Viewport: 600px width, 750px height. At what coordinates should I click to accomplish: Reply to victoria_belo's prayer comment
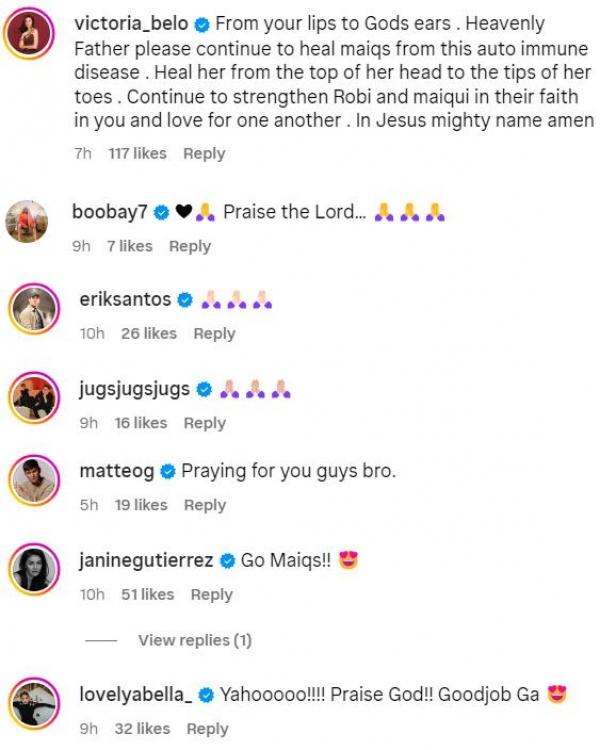tap(204, 154)
